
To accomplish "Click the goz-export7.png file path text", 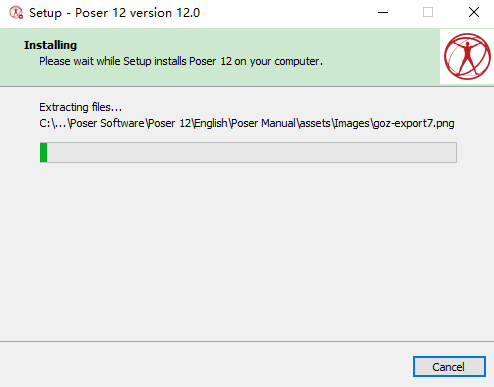I will [x=247, y=123].
